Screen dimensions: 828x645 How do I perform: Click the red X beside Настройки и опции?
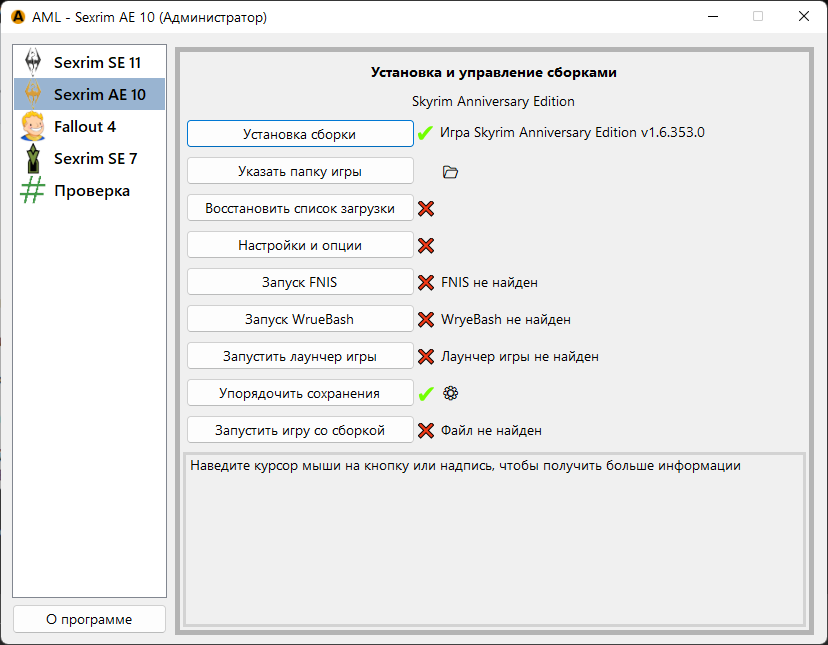(x=426, y=245)
